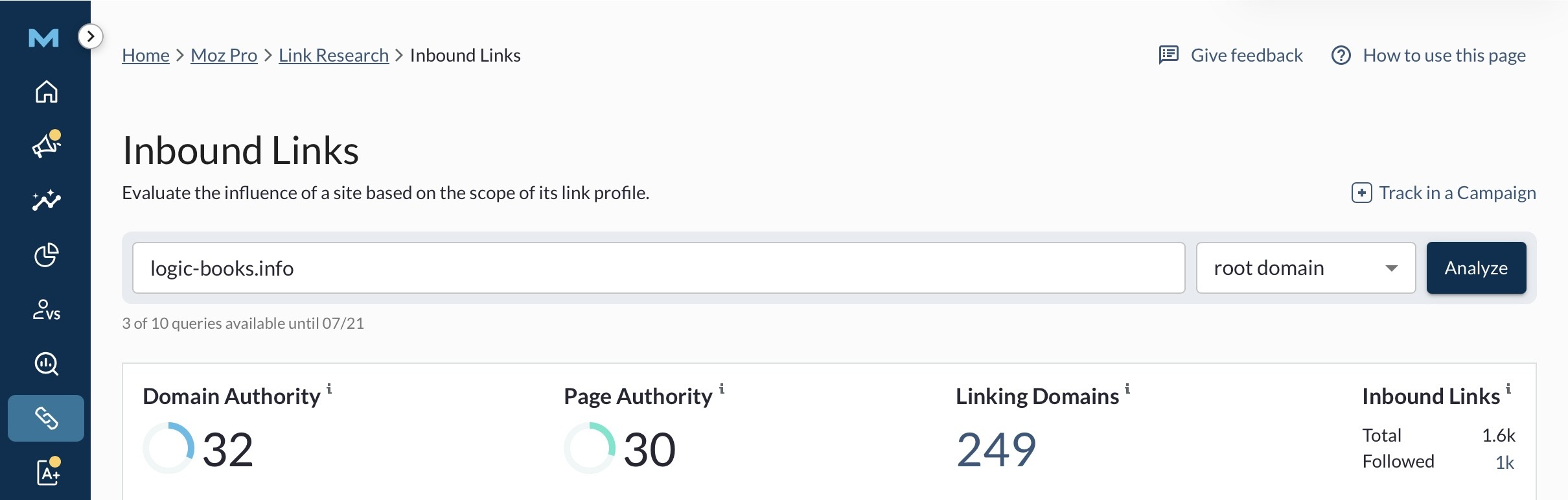
Task: Go to Link Research breadcrumb link
Action: 334,56
